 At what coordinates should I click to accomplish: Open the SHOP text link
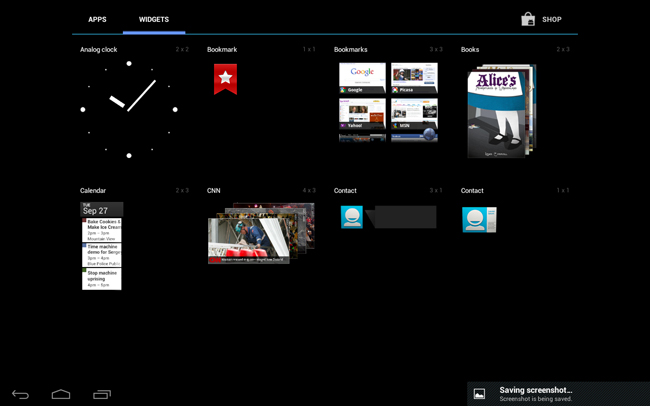552,19
